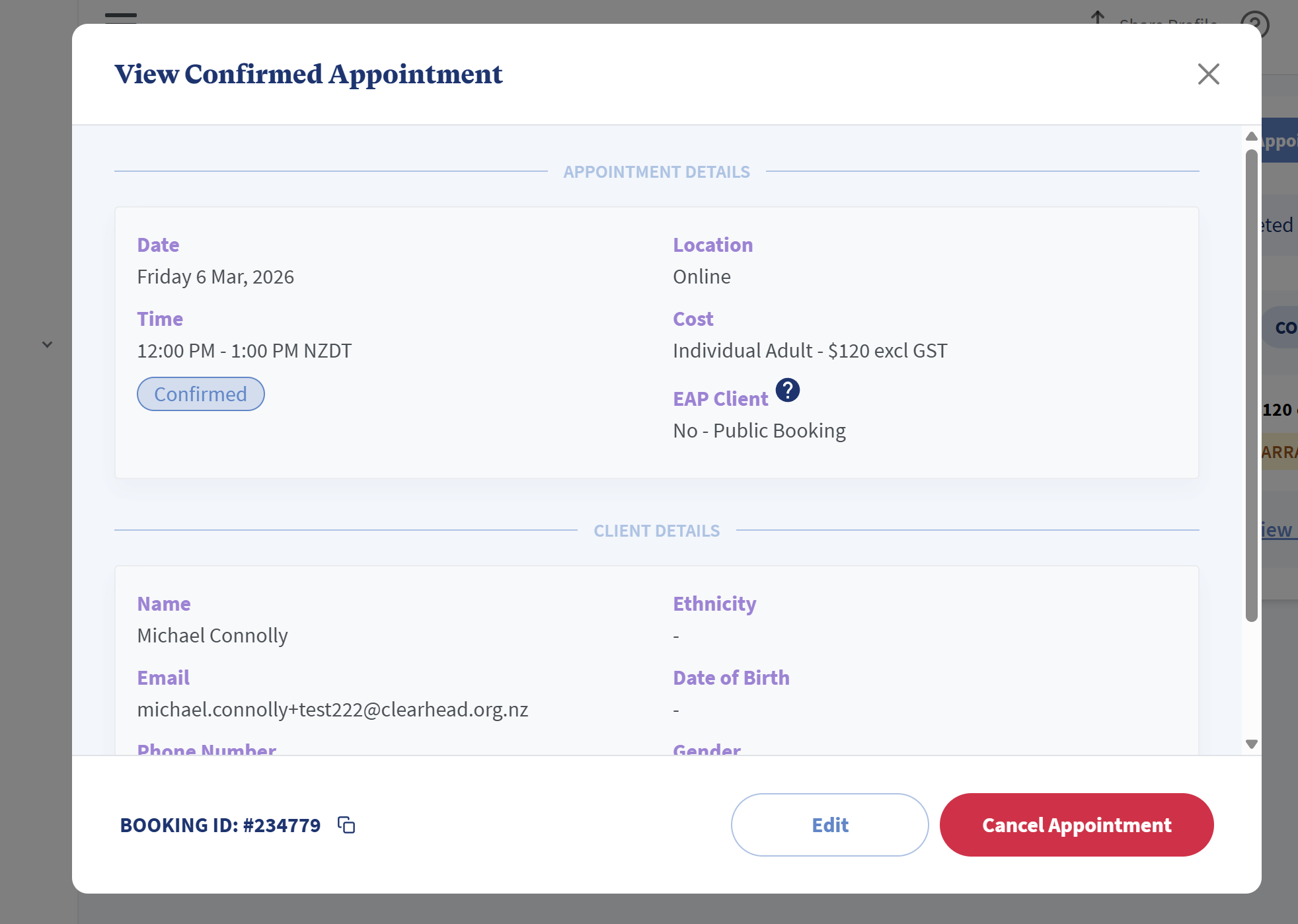Close the View Confirmed Appointment dialog

click(x=1208, y=74)
